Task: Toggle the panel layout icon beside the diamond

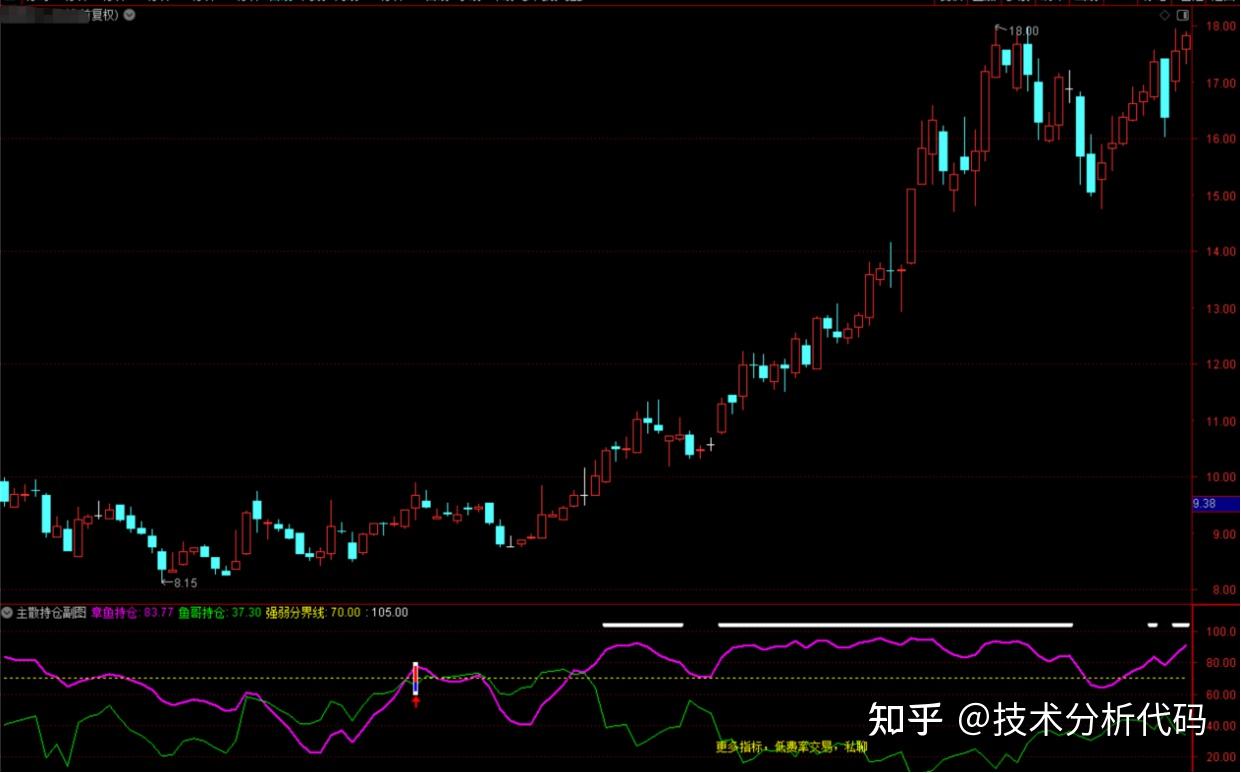Action: click(1184, 16)
